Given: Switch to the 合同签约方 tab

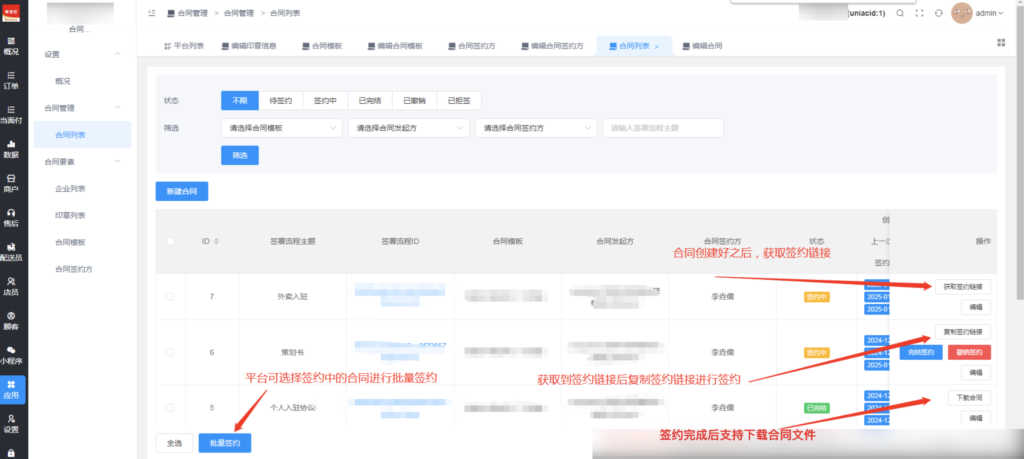Looking at the screenshot, I should (472, 46).
